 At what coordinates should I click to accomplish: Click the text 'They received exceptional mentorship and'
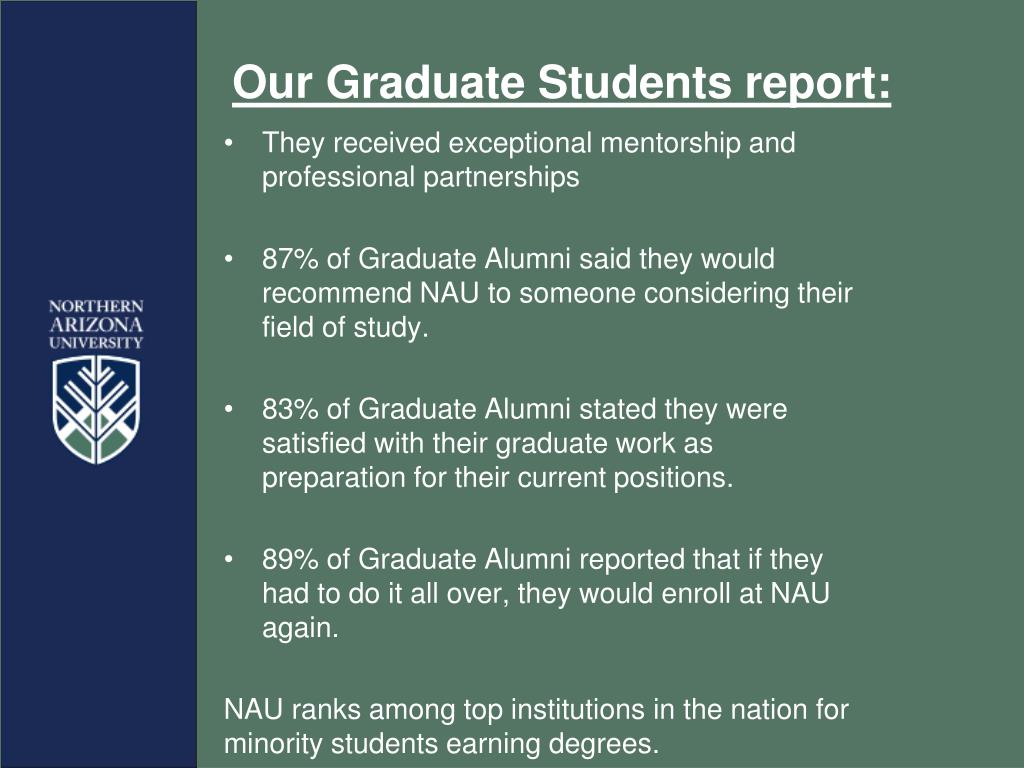(x=528, y=143)
